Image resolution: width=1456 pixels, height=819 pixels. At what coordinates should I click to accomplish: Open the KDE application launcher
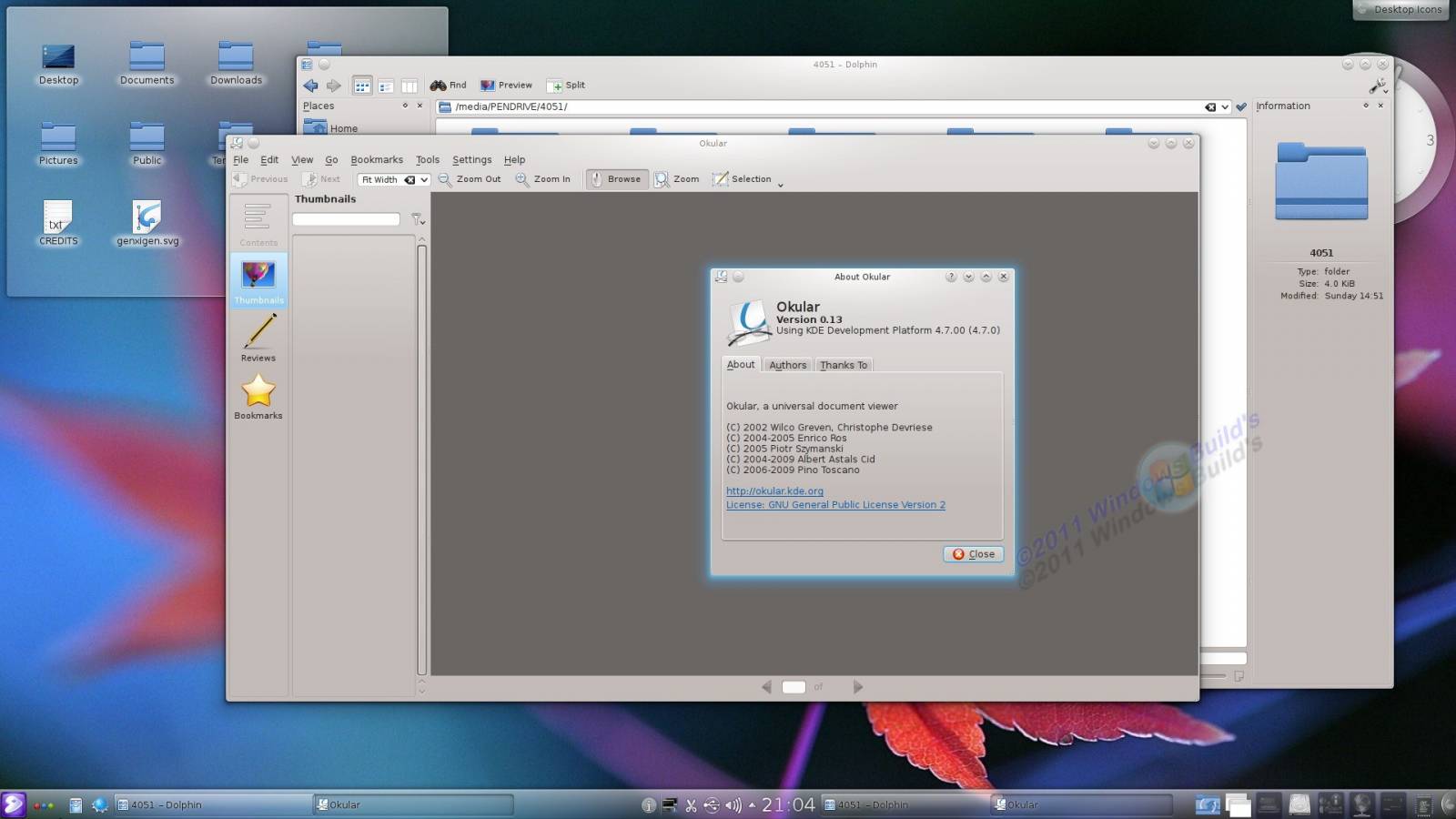point(14,804)
